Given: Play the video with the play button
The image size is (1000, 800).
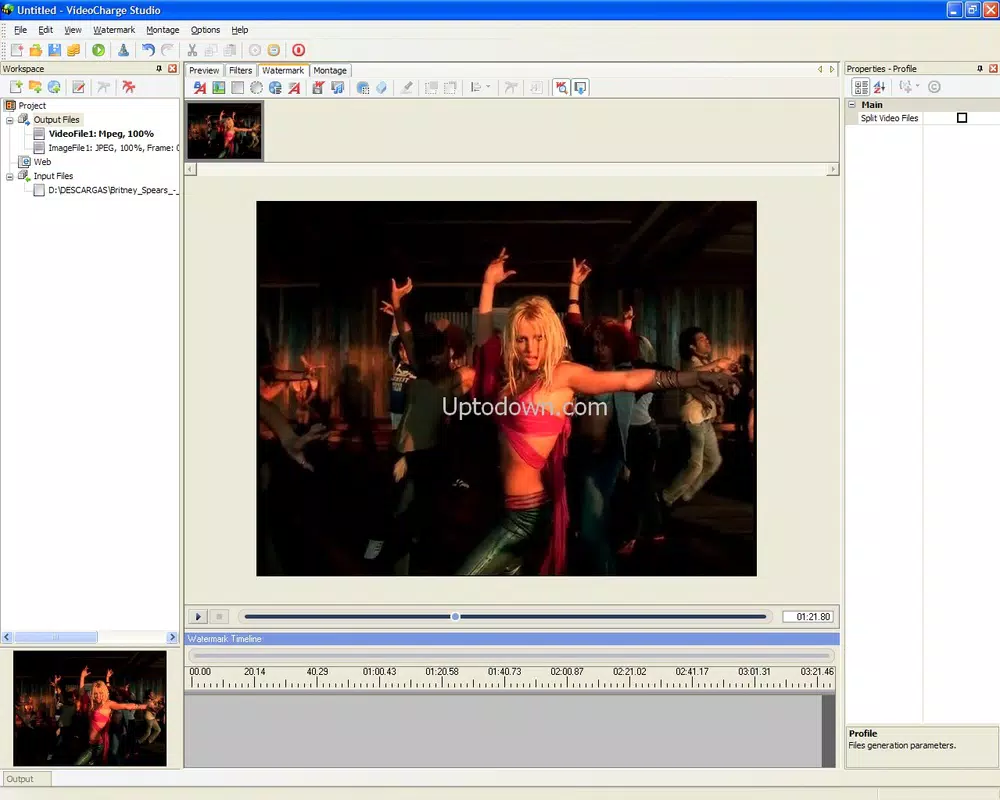Looking at the screenshot, I should 198,617.
